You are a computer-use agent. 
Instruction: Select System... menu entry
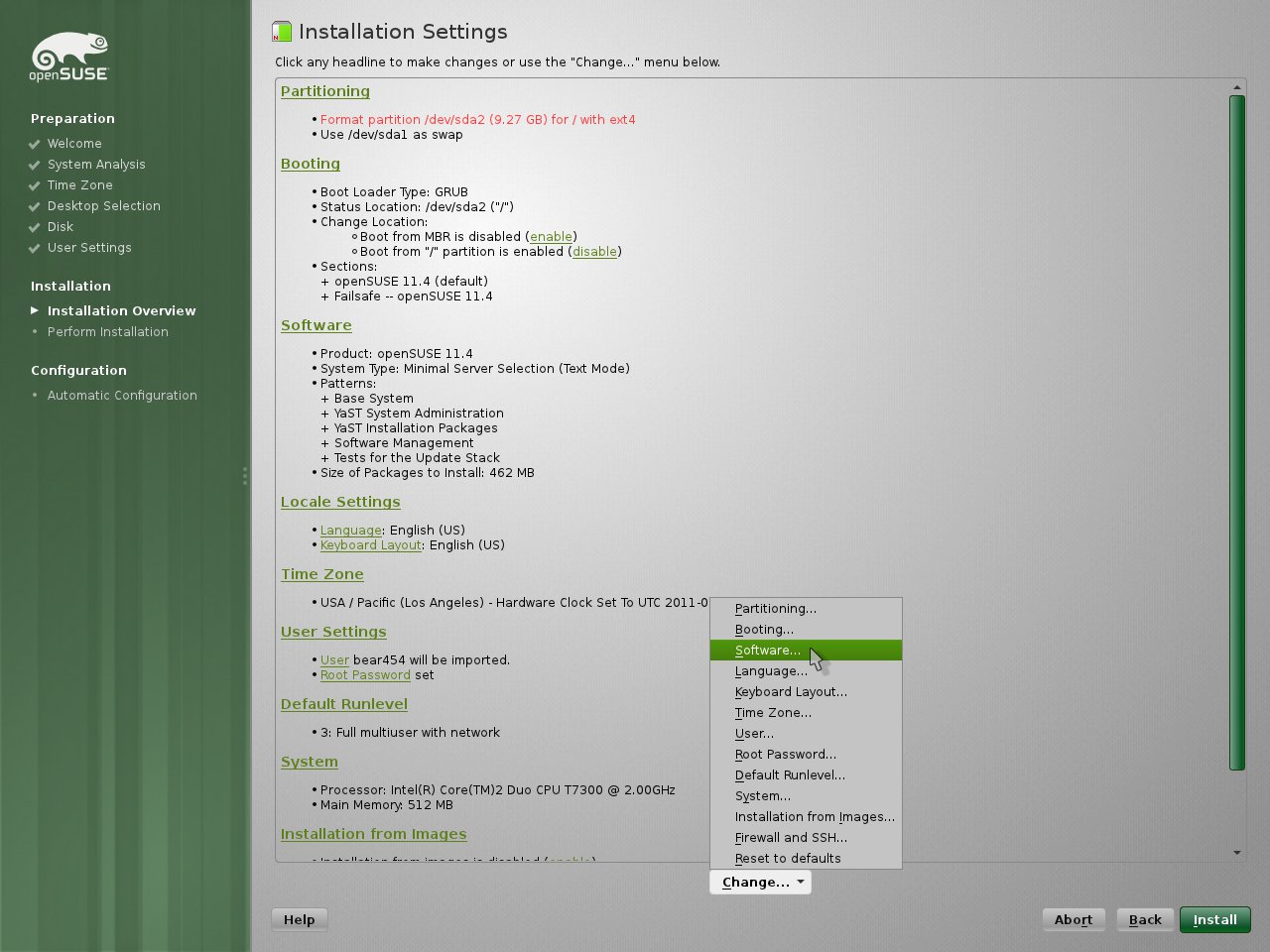tap(806, 796)
